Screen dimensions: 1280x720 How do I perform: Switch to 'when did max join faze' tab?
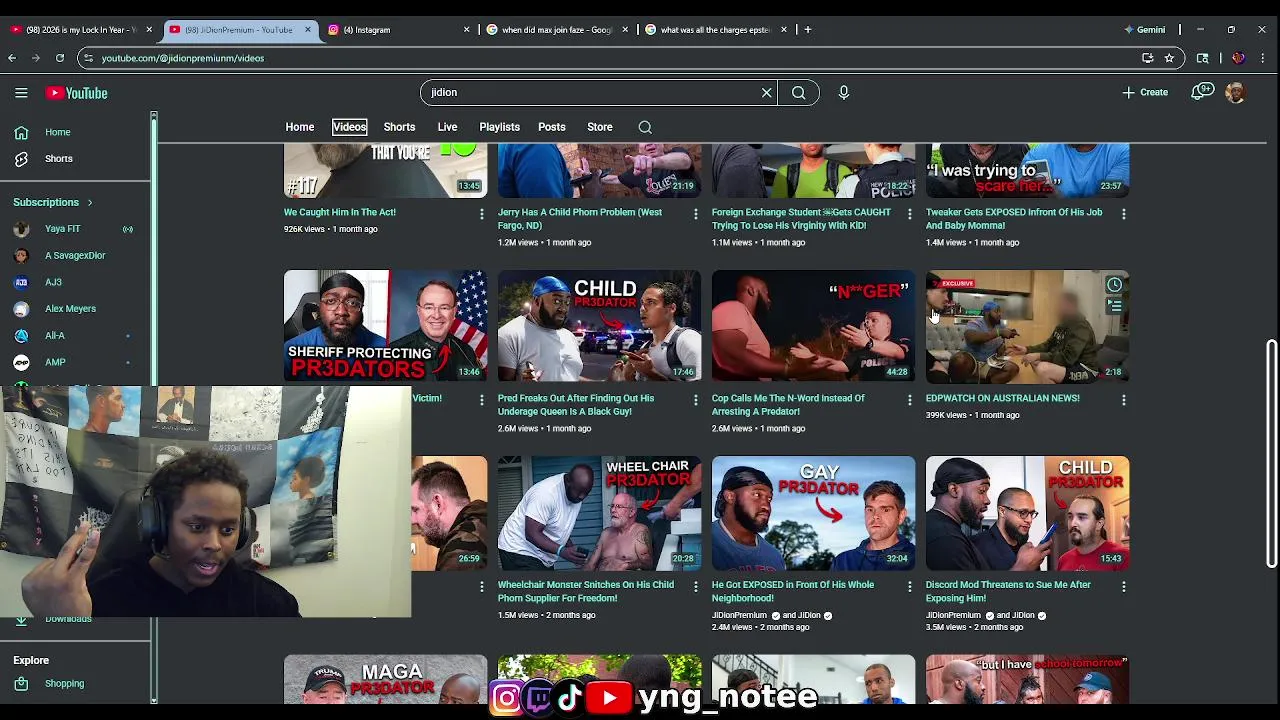pyautogui.click(x=556, y=29)
